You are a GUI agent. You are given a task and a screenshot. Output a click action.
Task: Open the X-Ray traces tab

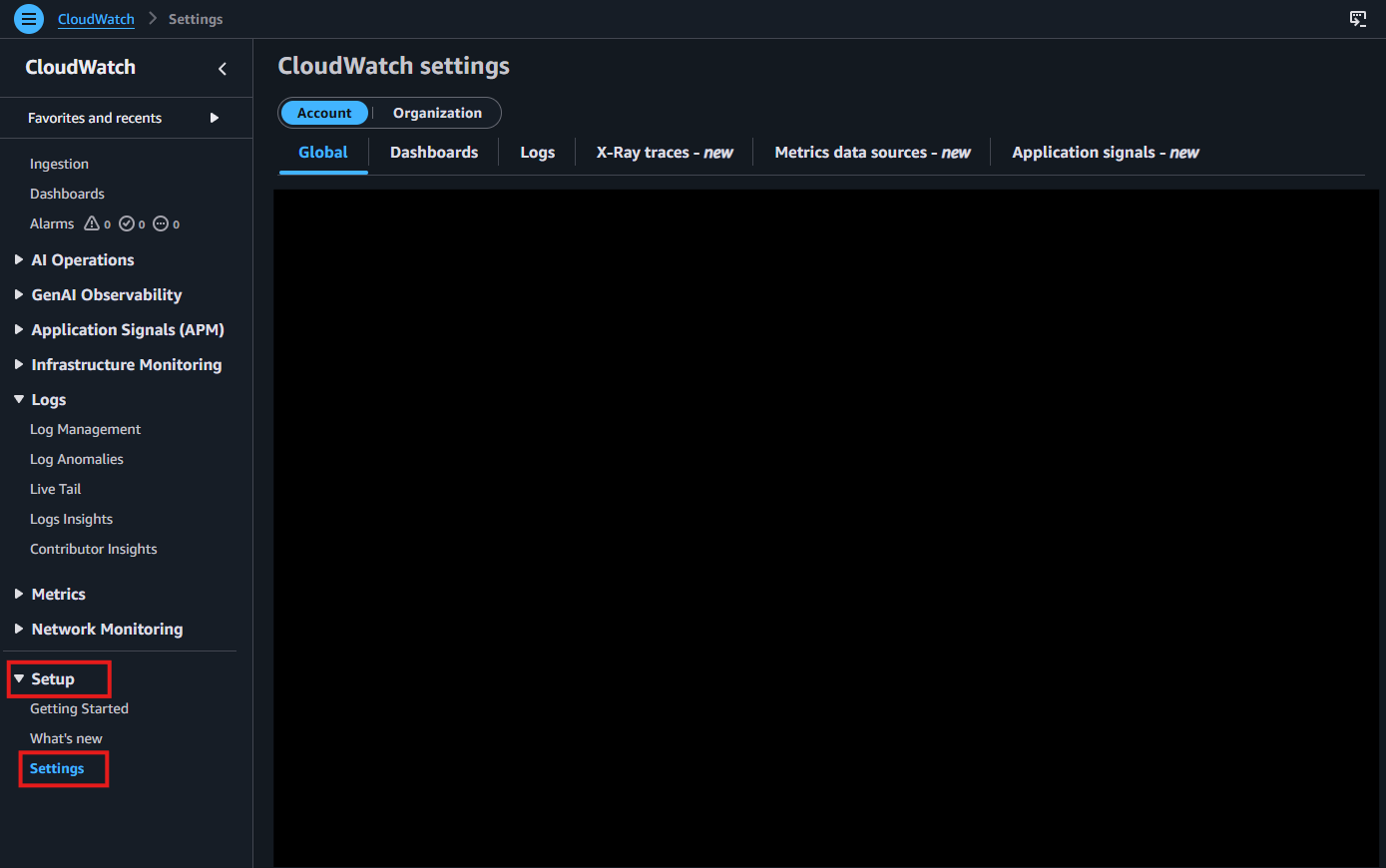[664, 152]
